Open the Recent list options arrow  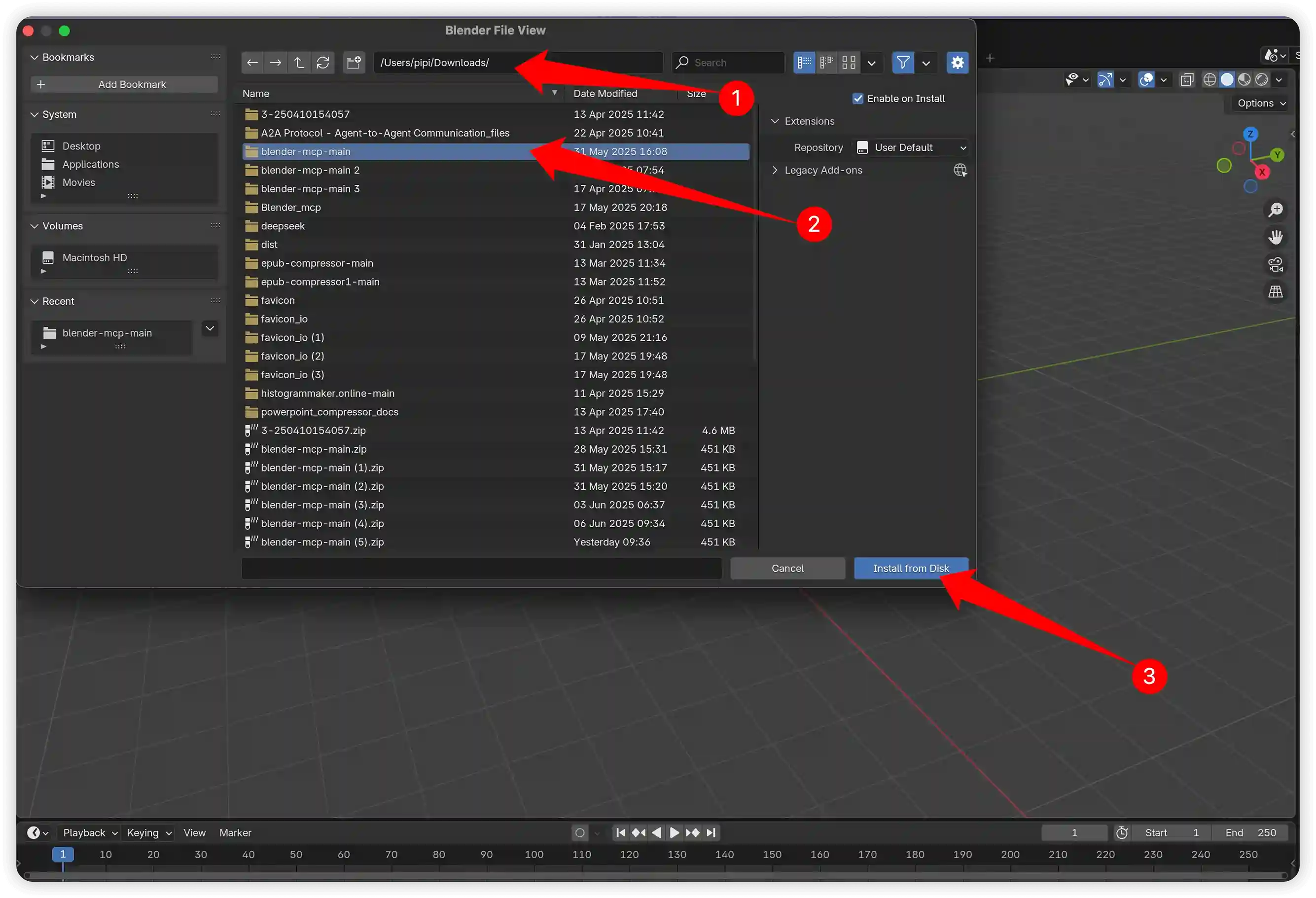(210, 328)
